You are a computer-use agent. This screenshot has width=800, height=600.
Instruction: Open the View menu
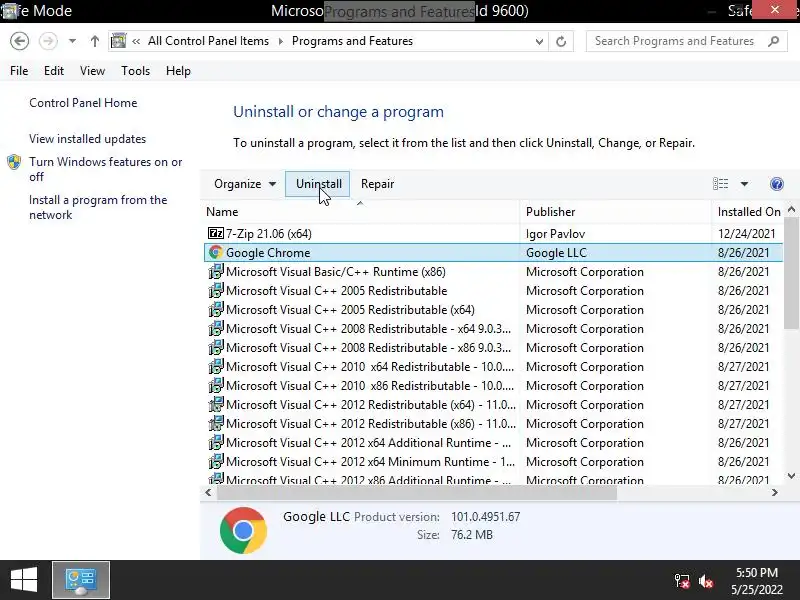click(92, 71)
